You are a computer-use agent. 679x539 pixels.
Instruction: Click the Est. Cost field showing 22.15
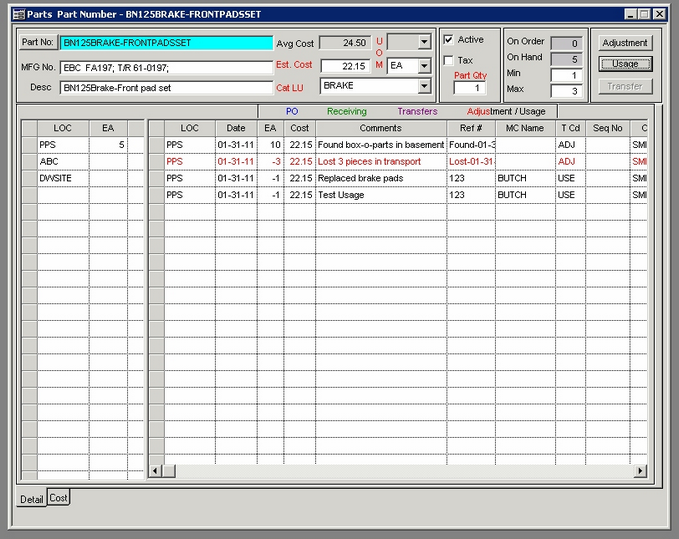tap(345, 66)
